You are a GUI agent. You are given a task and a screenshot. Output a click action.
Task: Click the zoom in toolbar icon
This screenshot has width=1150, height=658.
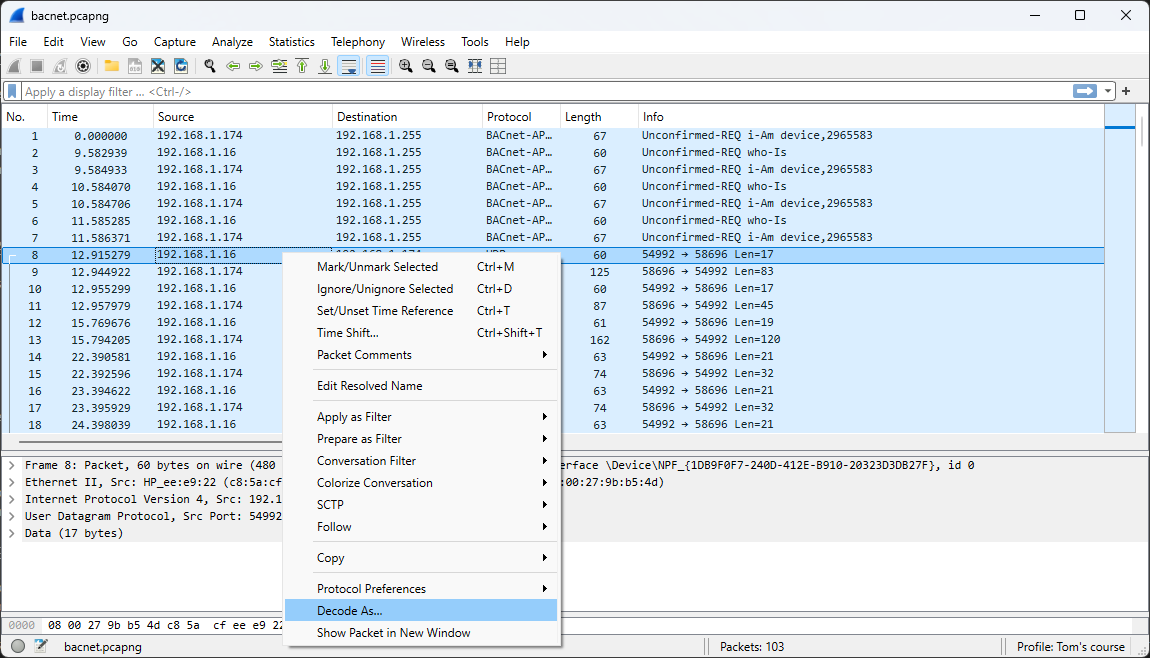click(x=405, y=66)
